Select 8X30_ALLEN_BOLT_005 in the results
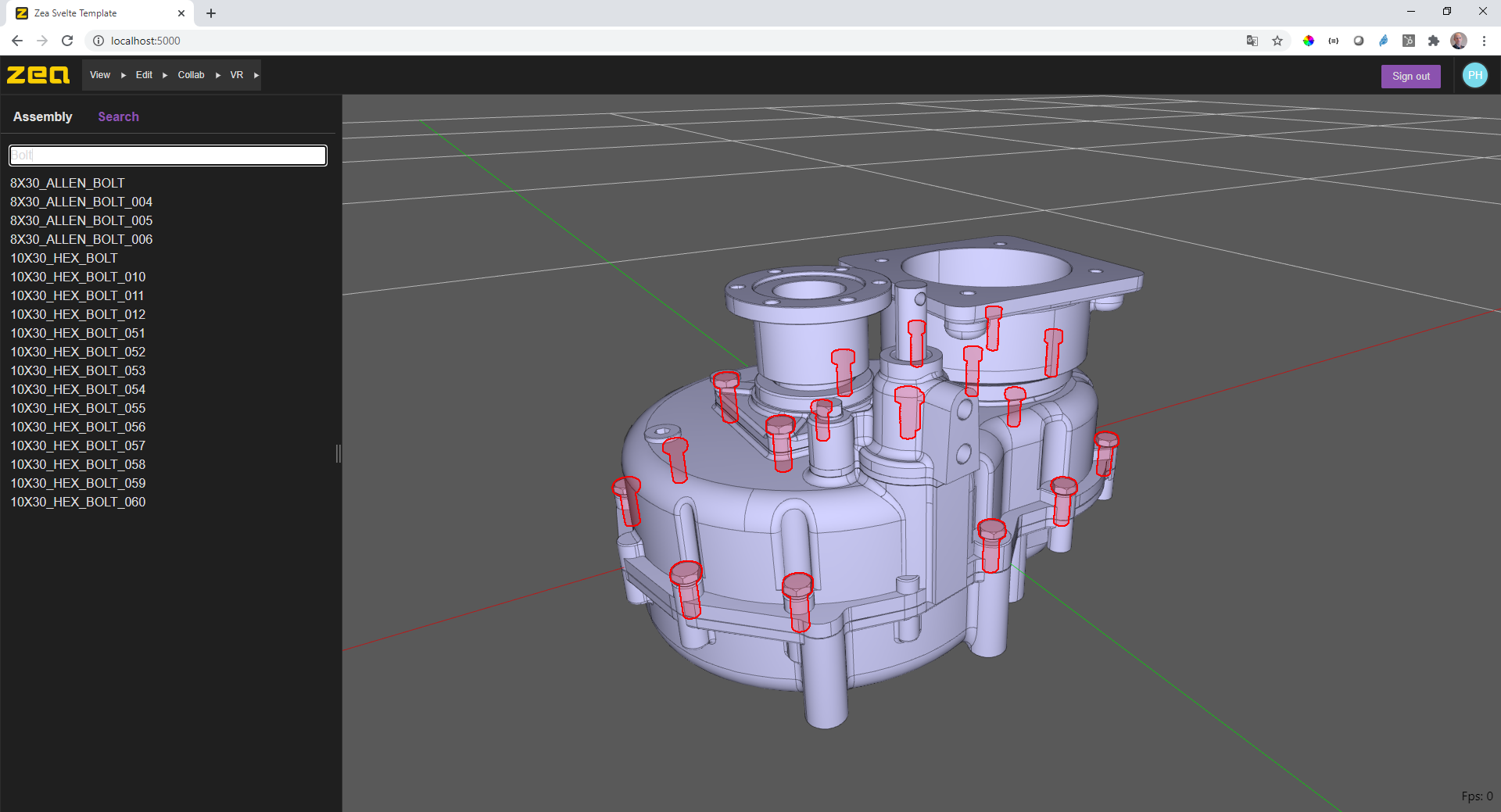1501x812 pixels. coord(81,220)
